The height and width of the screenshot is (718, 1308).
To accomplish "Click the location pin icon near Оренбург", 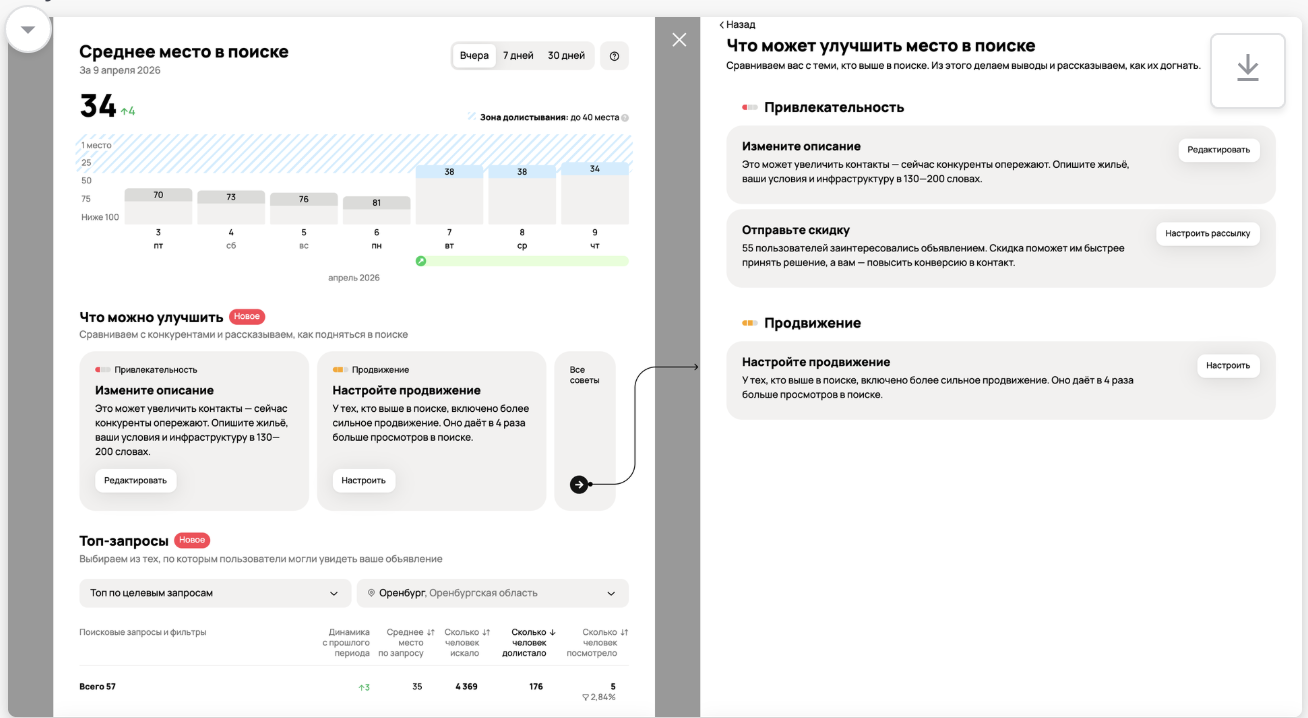I will [371, 593].
